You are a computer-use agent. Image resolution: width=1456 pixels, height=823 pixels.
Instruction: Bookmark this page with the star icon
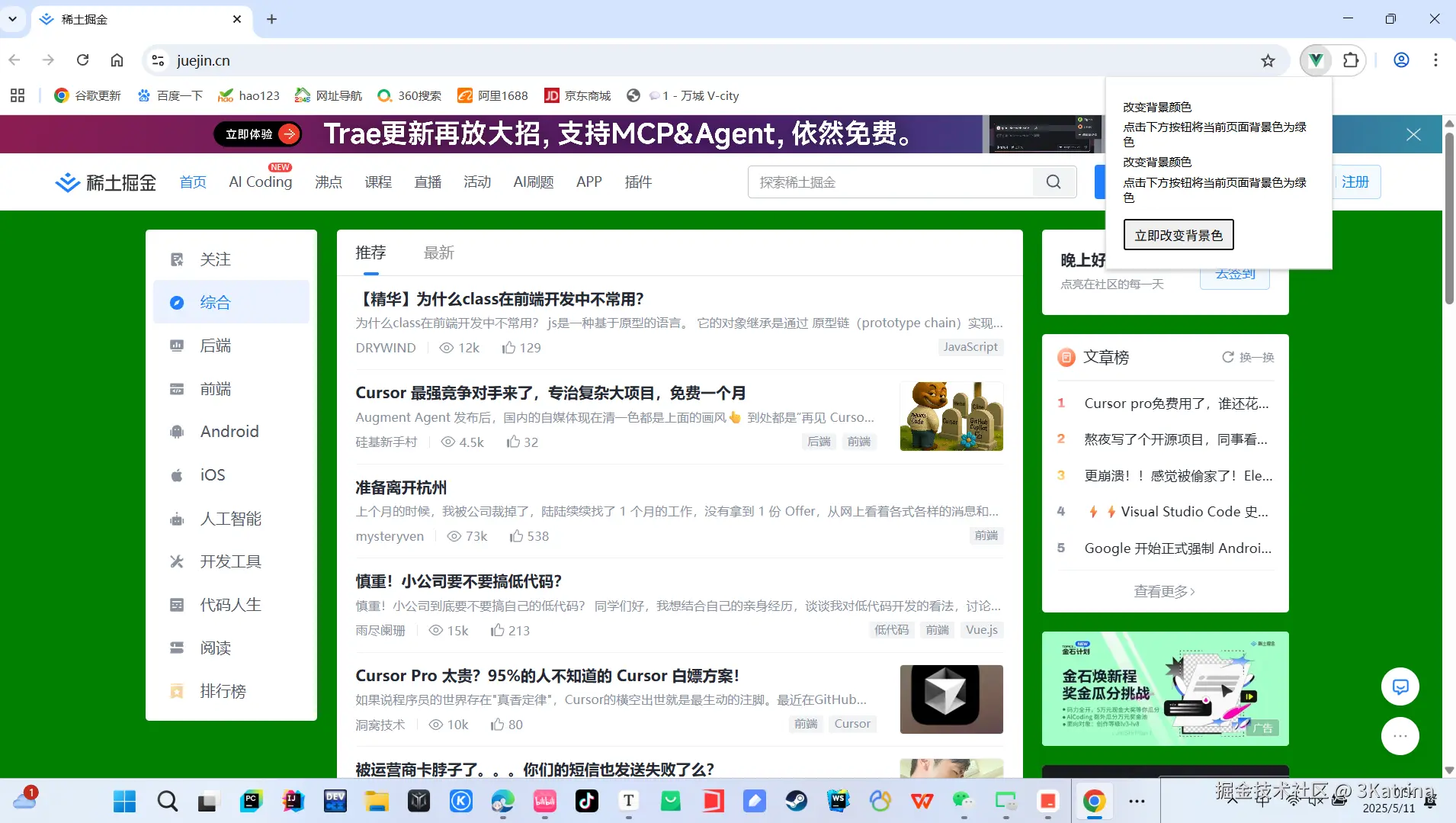1268,60
